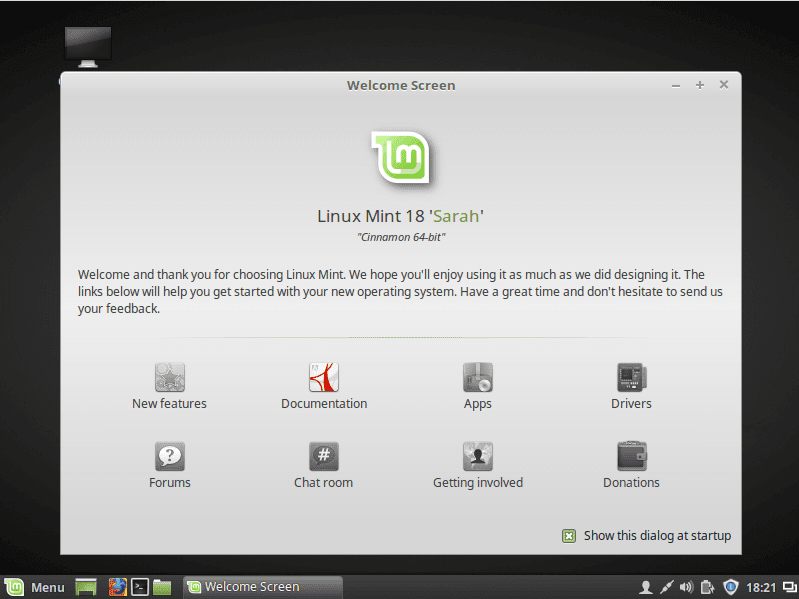Join the Chat room hash icon

tap(324, 456)
